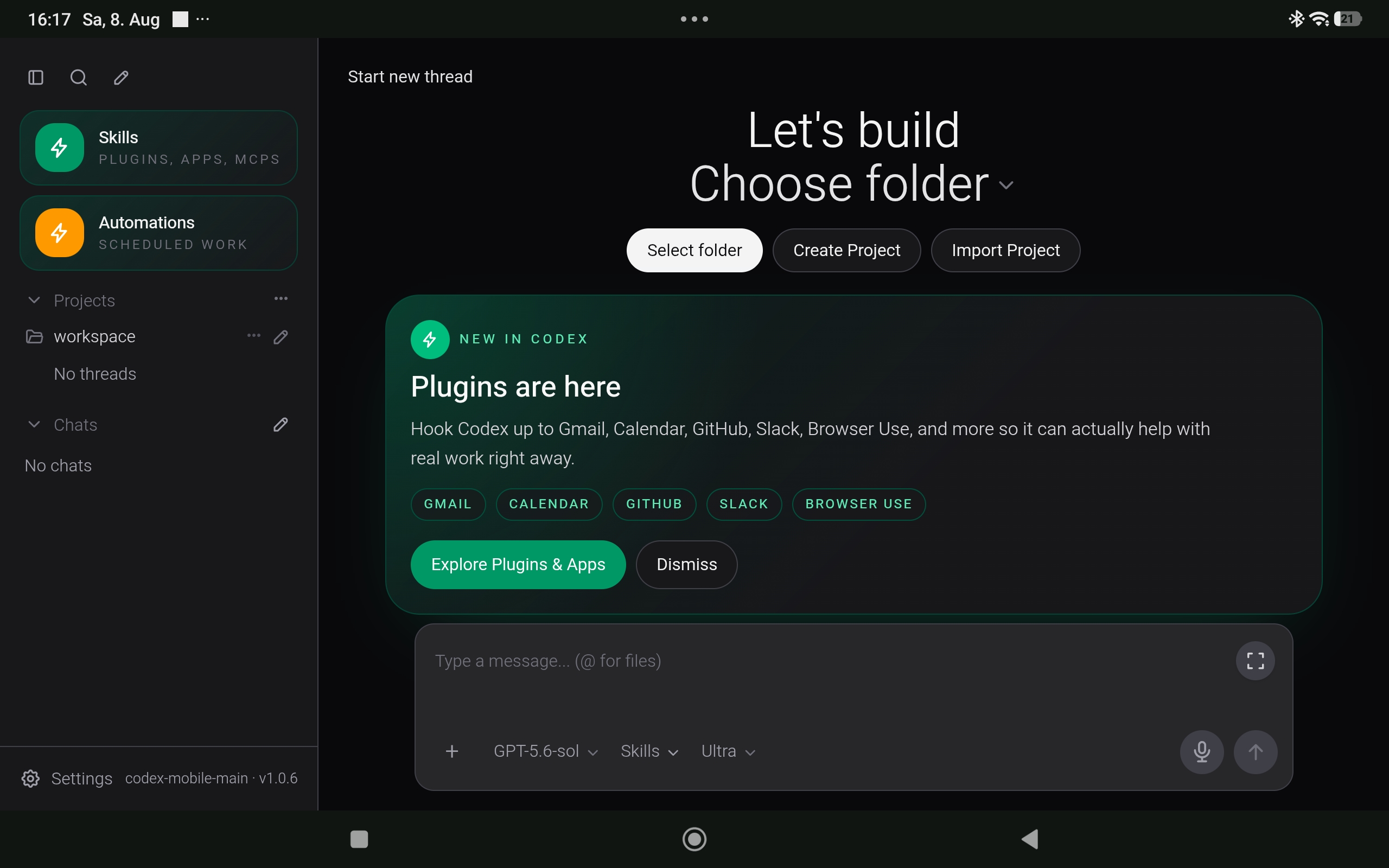Click the New in Codex lightning badge
This screenshot has height=868, width=1389.
[x=430, y=339]
